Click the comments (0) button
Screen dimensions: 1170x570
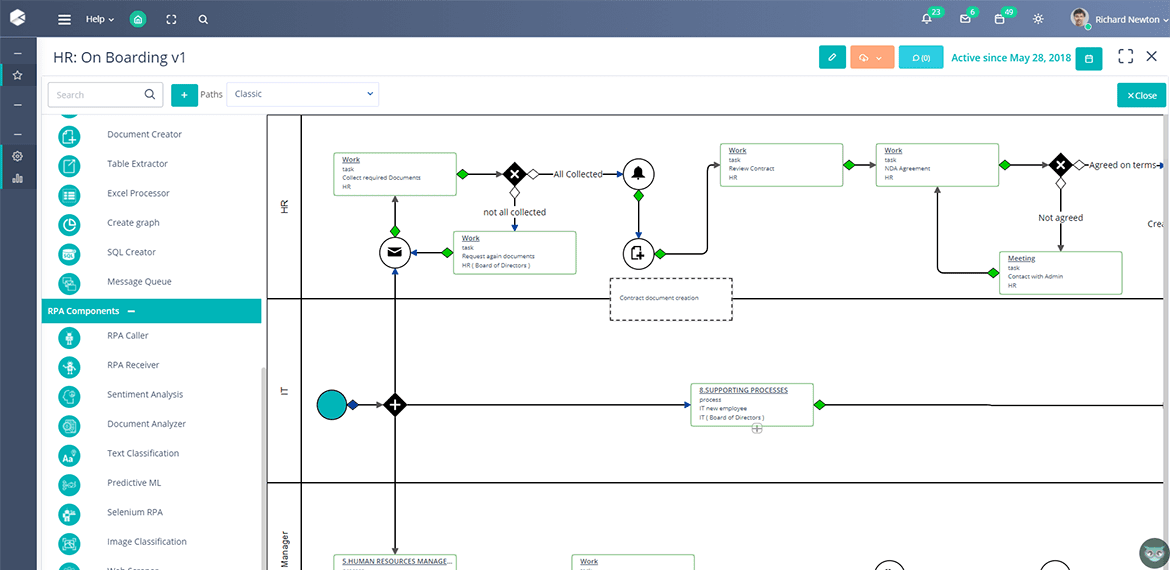click(x=920, y=58)
